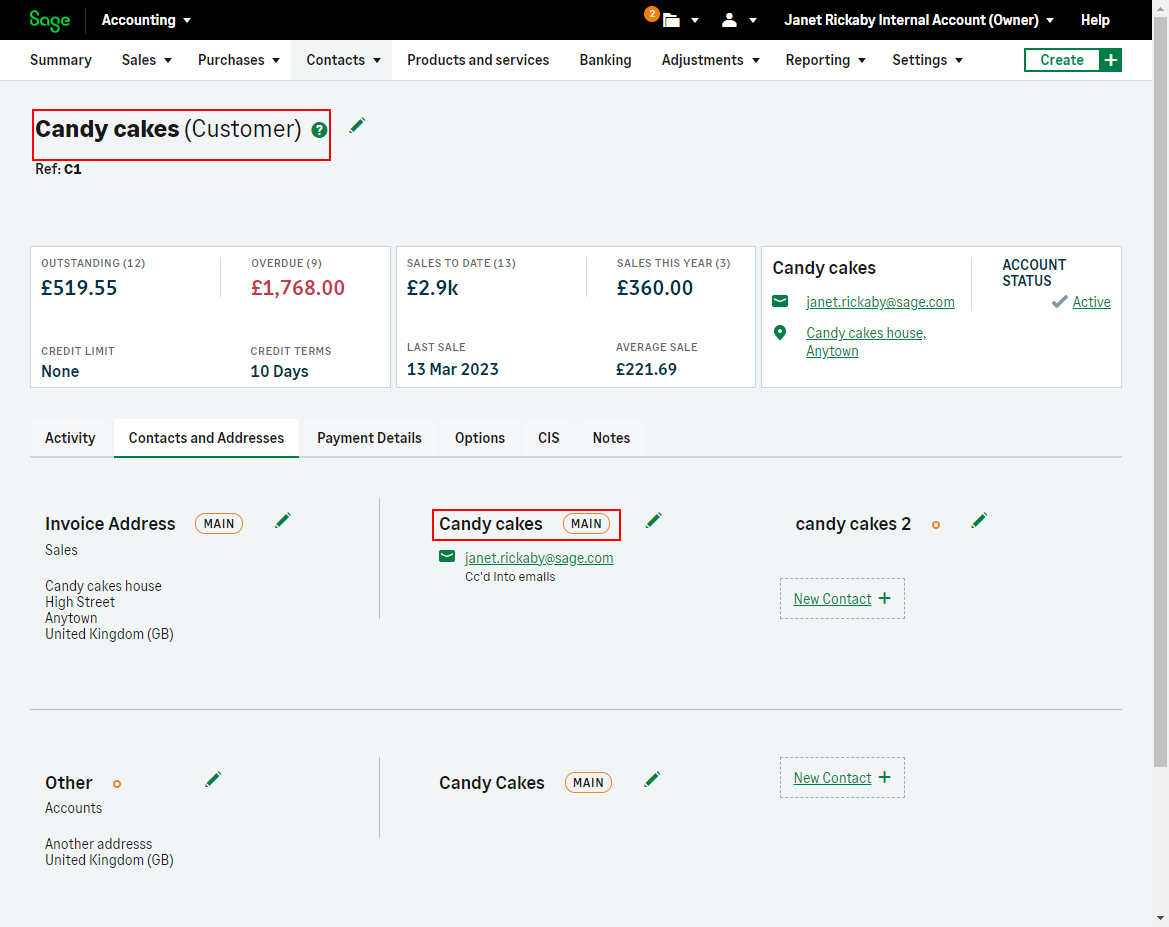Set candy cakes 2 as main contact
Viewport: 1169px width, 927px height.
(x=936, y=525)
